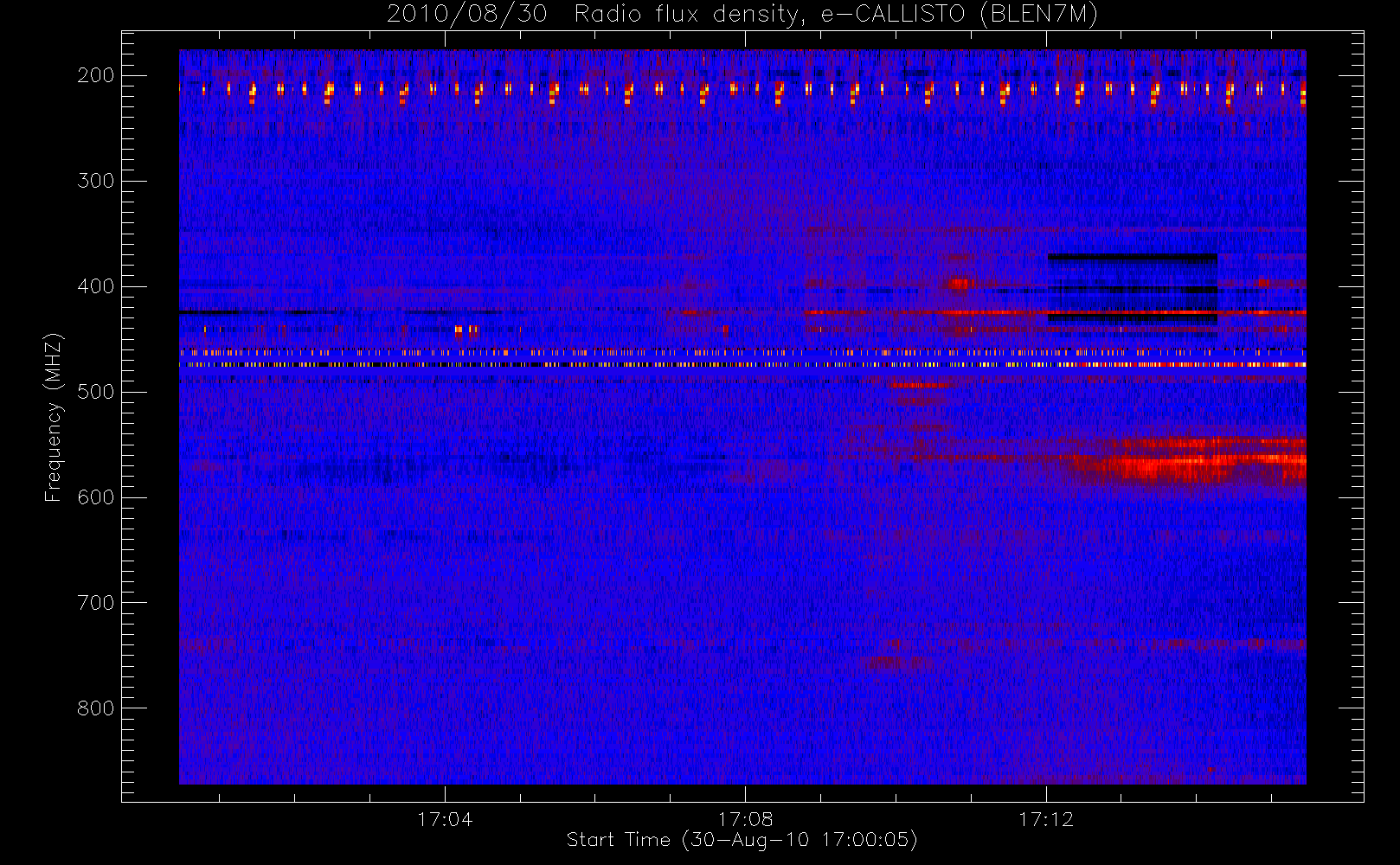
Task: Click the '800' frequency tick label
Action: tap(96, 708)
